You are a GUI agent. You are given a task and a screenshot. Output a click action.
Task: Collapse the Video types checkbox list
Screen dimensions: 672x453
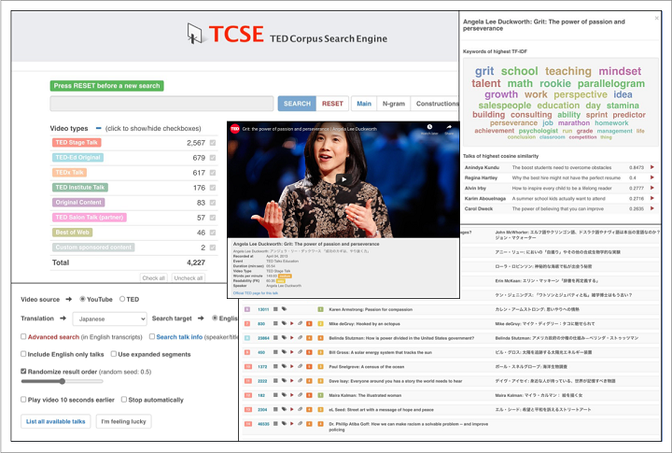(x=99, y=128)
